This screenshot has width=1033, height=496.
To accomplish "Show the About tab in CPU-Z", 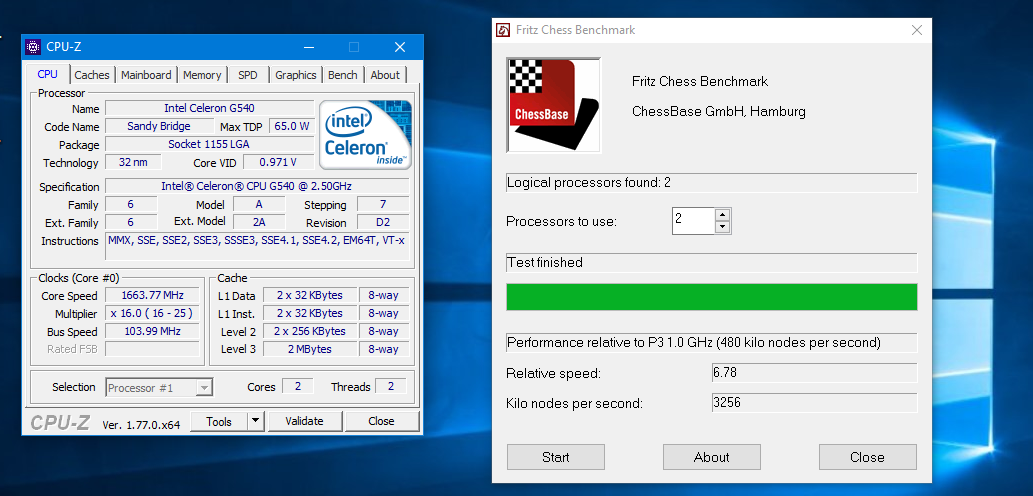I will 385,75.
